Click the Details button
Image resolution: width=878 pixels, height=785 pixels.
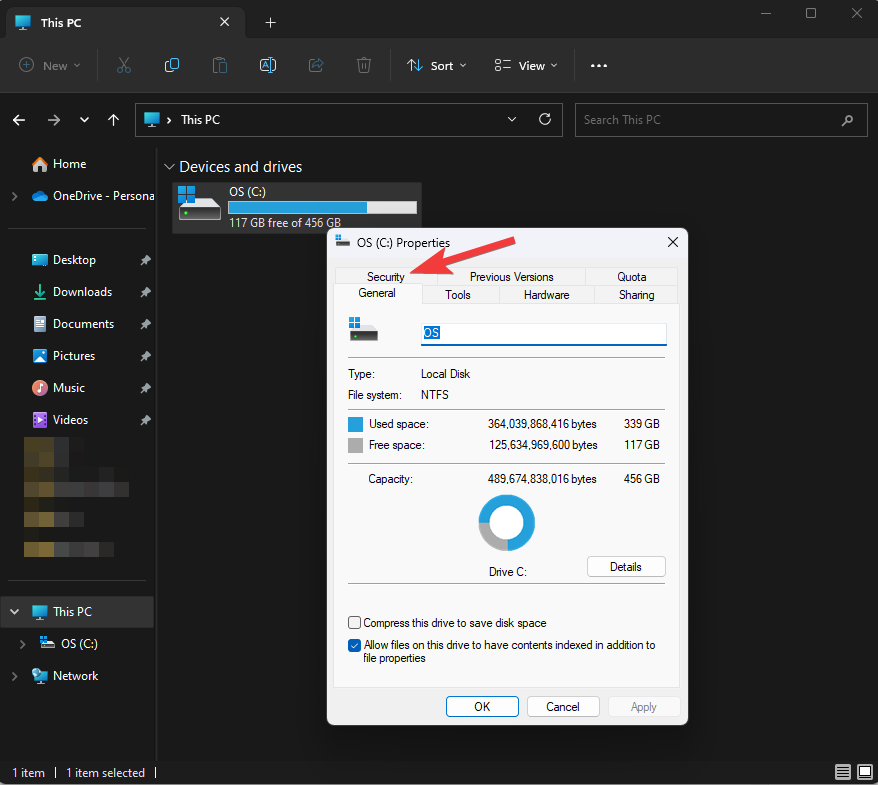(625, 567)
